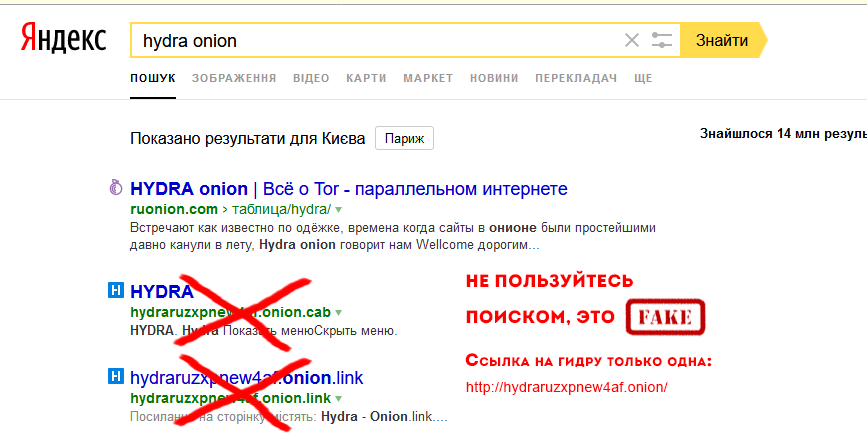Image resolution: width=867 pixels, height=444 pixels.
Task: Click the snippet Показать менюСкрыть меню
Action: tap(310, 331)
